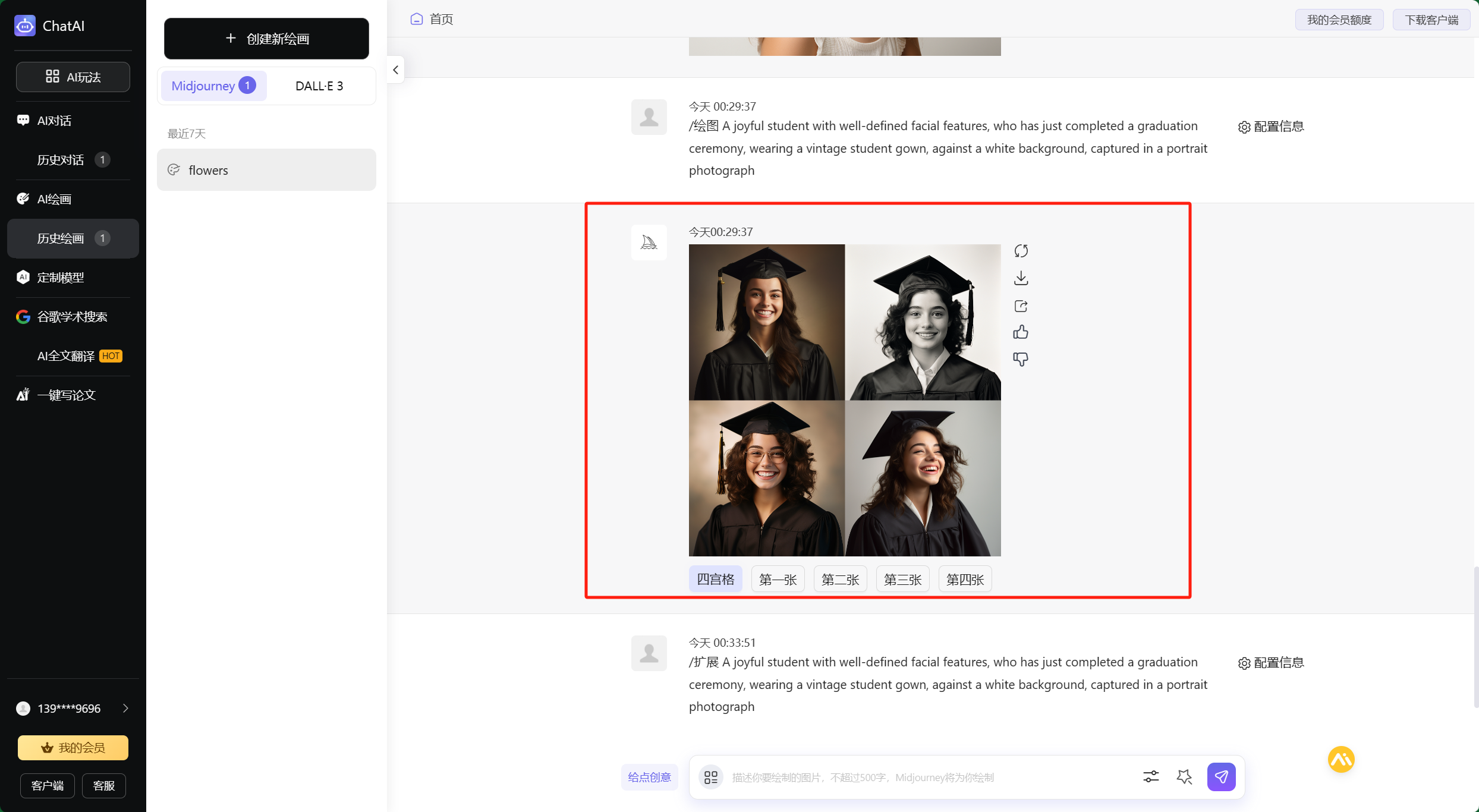Image resolution: width=1479 pixels, height=812 pixels.
Task: Select 四宫格 four-grid view option
Action: [715, 580]
